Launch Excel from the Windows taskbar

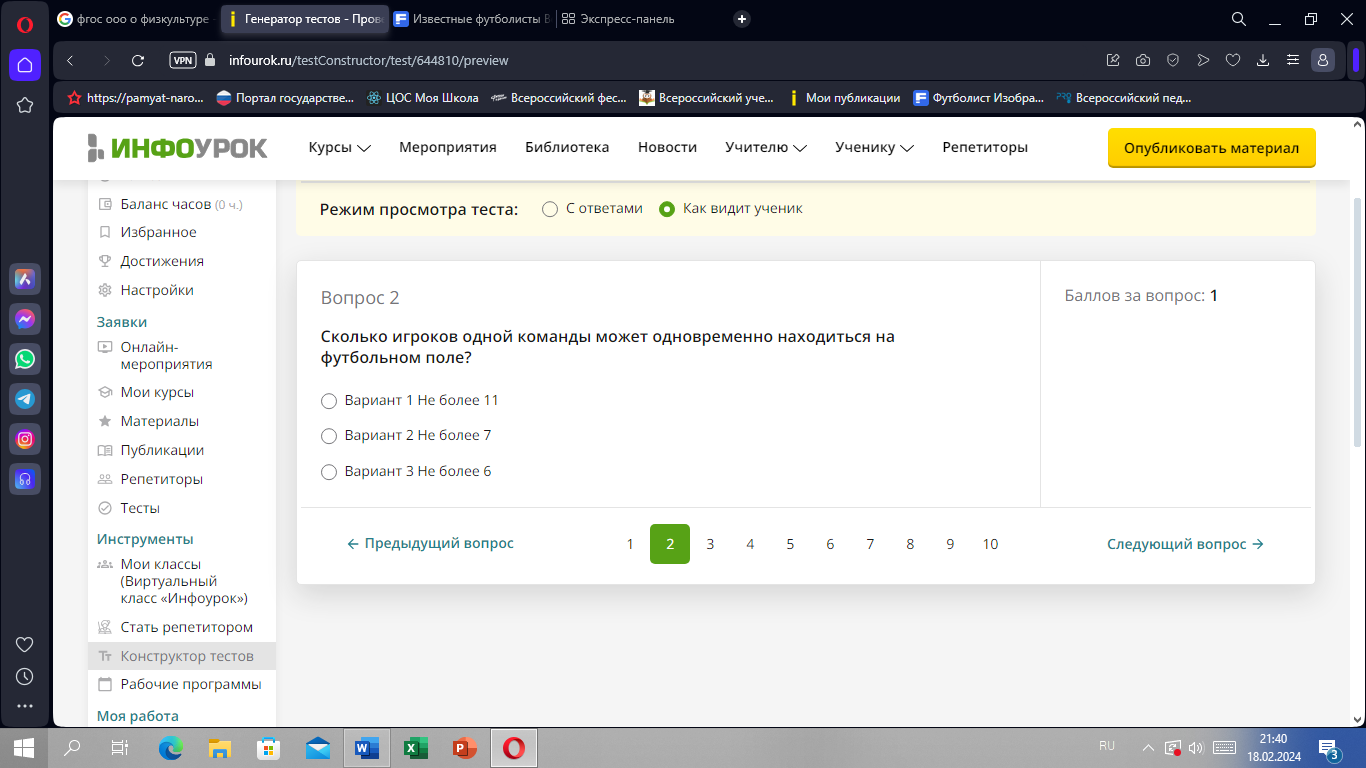(x=415, y=748)
